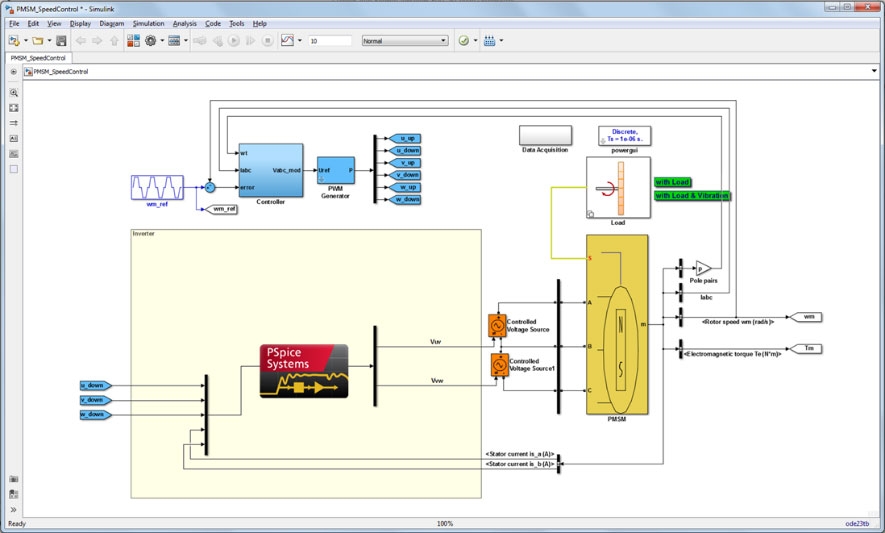Click the 'with Load & Vibrations' button
885x533 pixels.
tap(692, 196)
